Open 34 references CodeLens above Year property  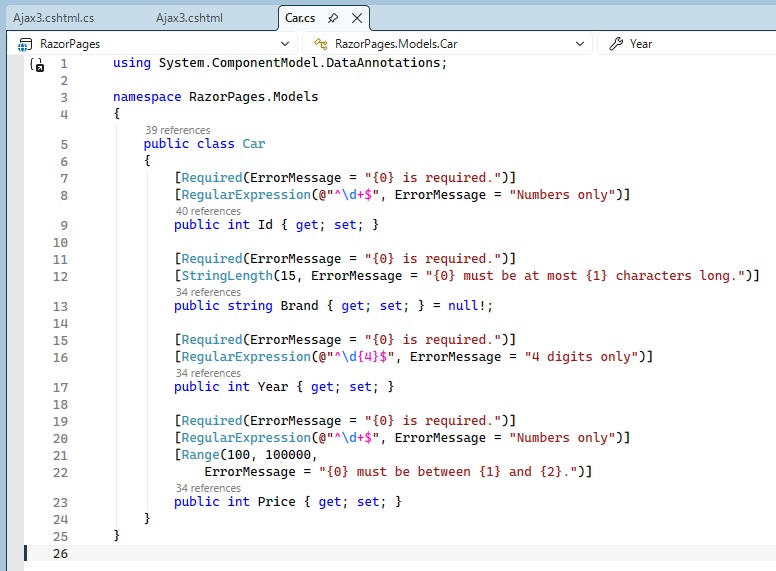208,373
